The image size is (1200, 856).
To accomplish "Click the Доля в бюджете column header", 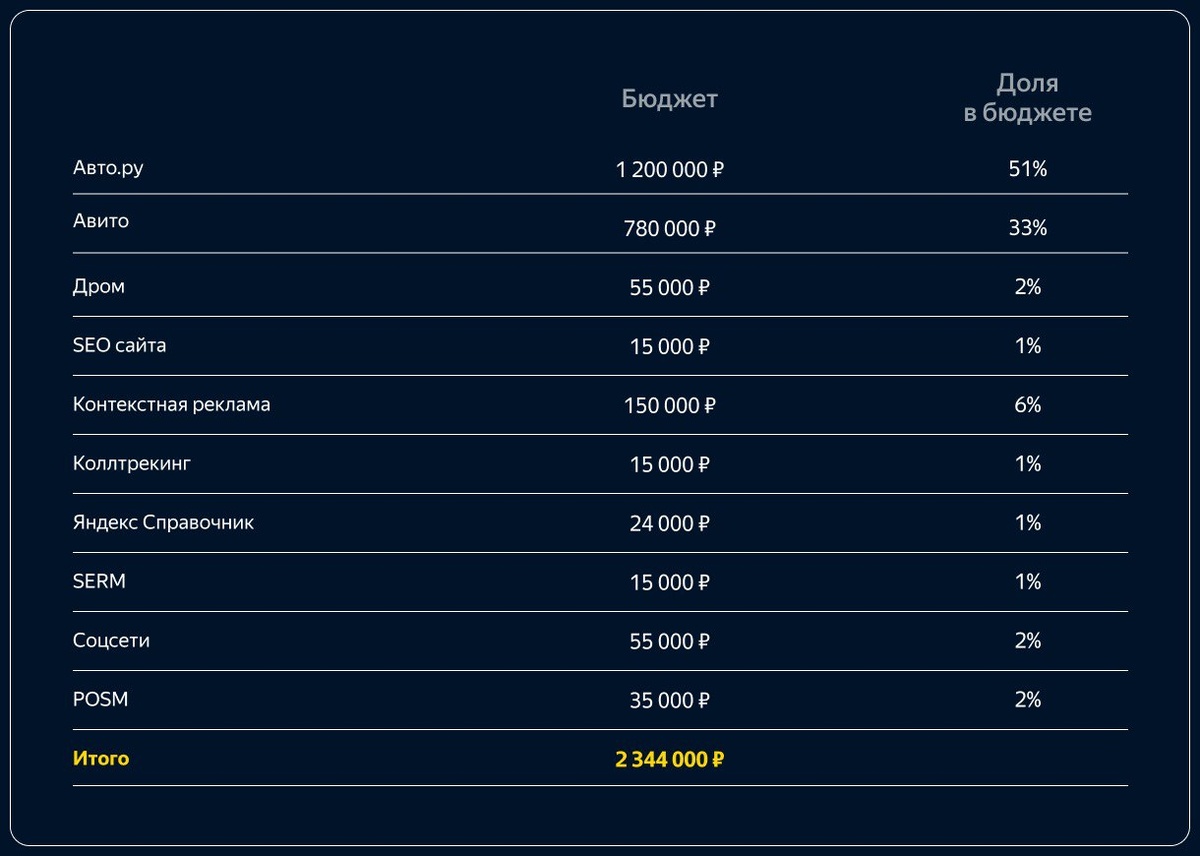I will (1027, 98).
